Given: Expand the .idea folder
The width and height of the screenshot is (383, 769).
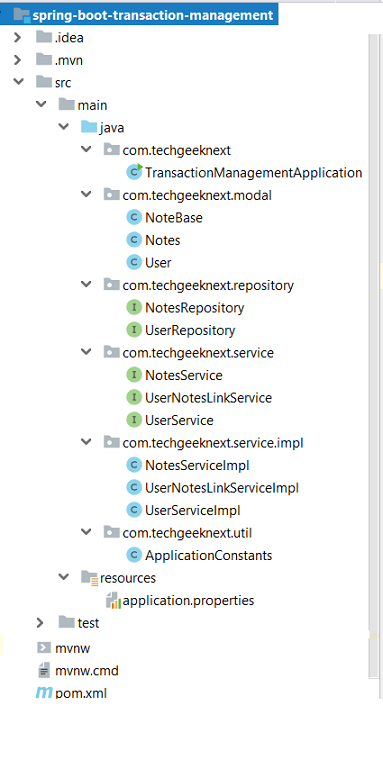Looking at the screenshot, I should [x=18, y=37].
